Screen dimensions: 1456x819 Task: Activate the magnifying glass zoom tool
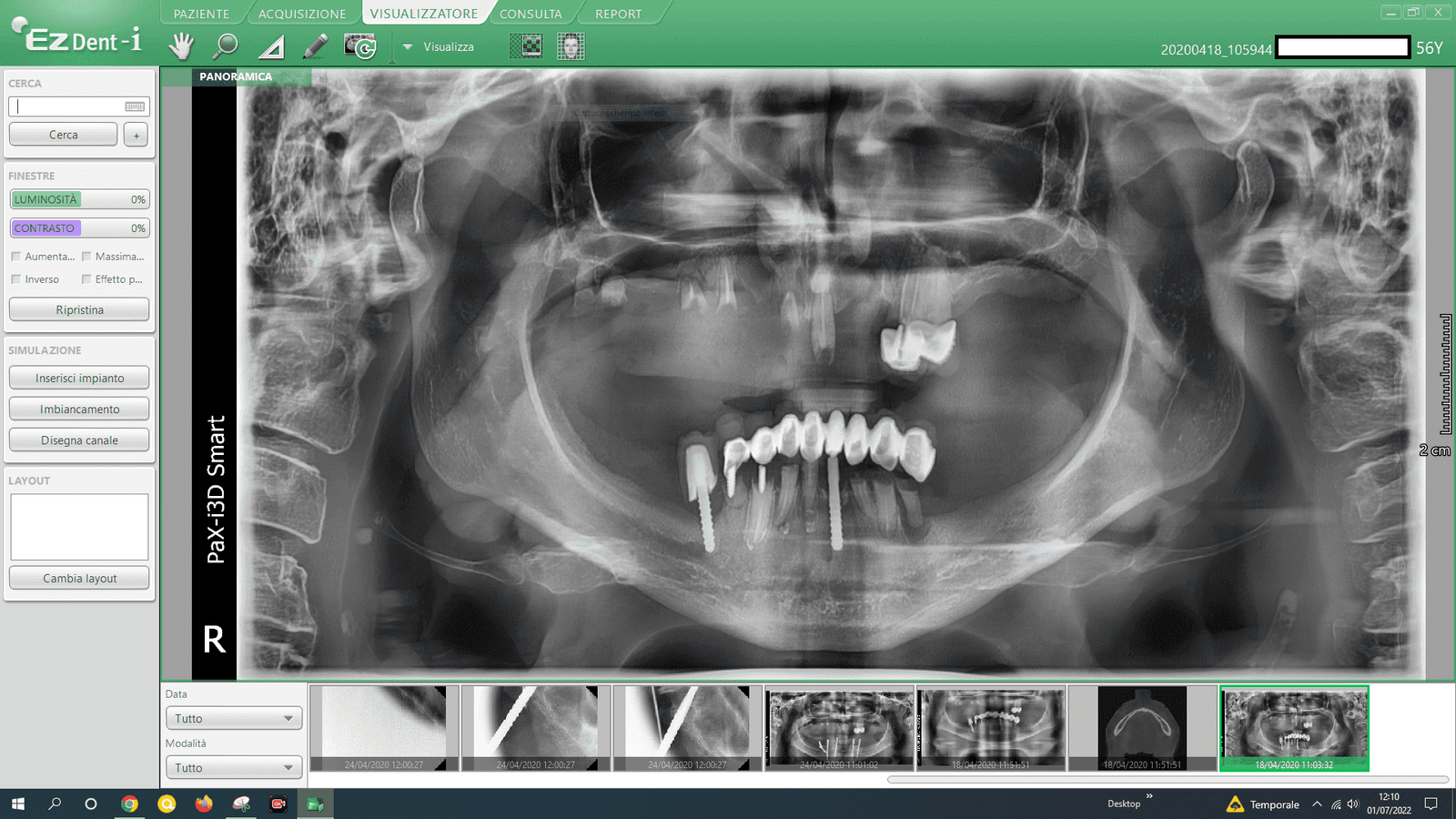pos(225,45)
